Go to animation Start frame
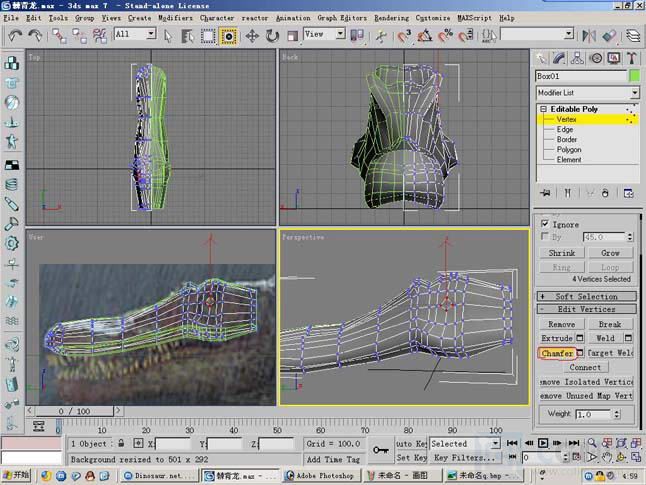Viewport: 646px width, 485px height. [x=512, y=443]
